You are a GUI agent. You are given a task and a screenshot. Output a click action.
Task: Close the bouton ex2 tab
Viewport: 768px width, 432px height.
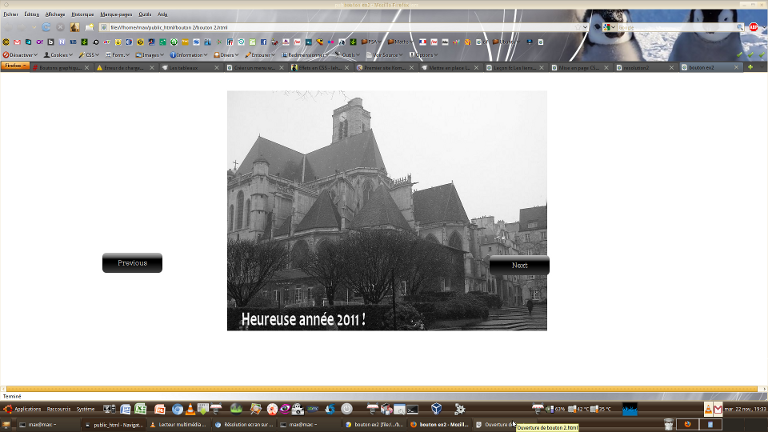click(736, 68)
